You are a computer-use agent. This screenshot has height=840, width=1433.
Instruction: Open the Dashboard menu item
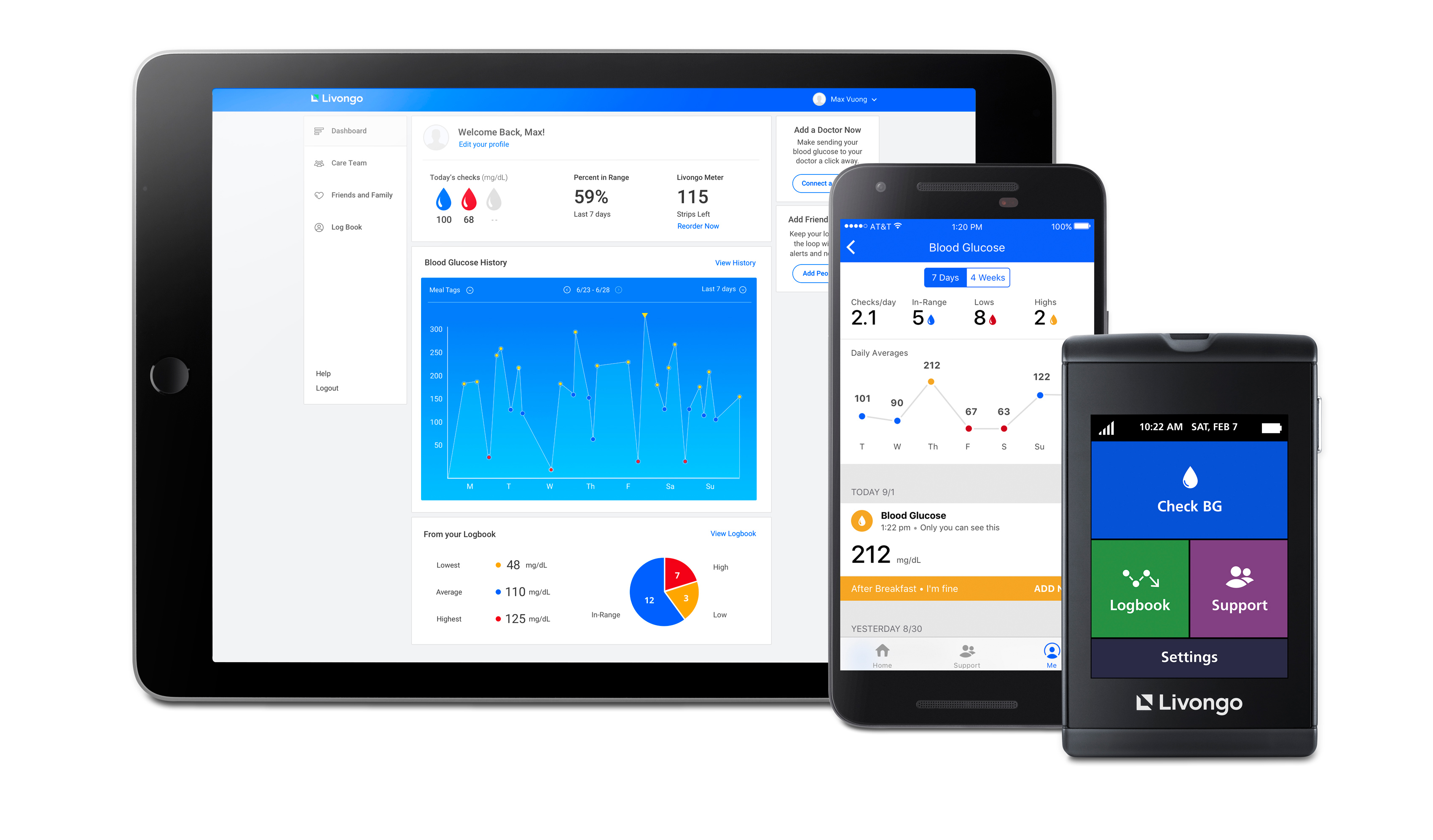point(348,131)
